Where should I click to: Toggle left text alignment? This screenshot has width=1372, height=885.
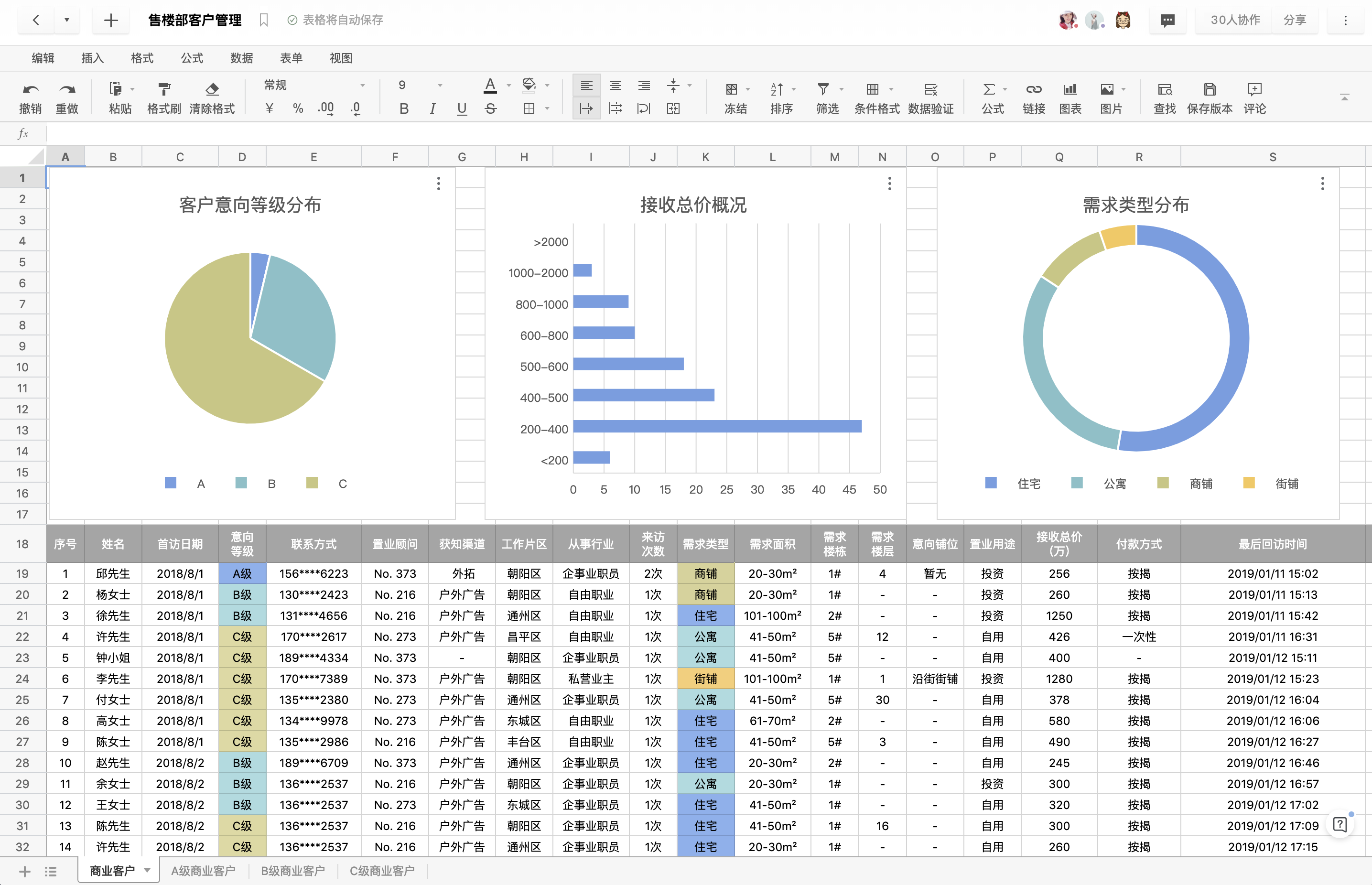[x=587, y=85]
